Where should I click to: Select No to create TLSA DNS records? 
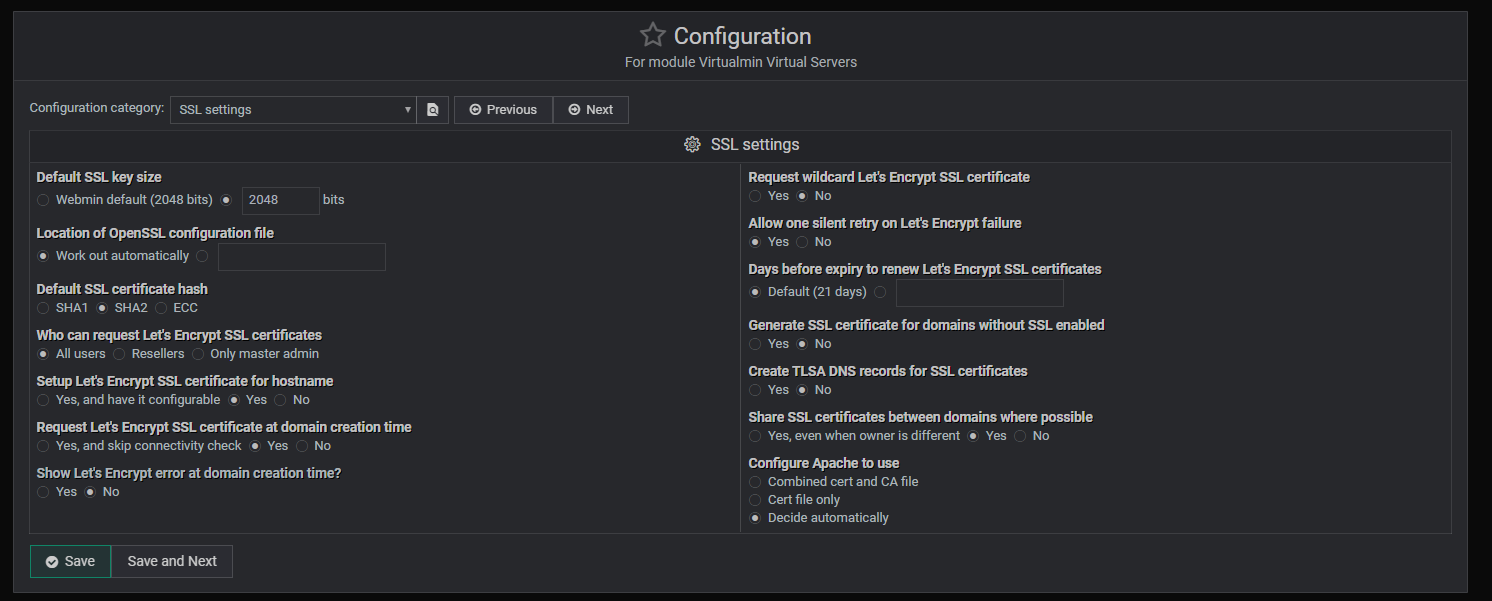(x=803, y=390)
